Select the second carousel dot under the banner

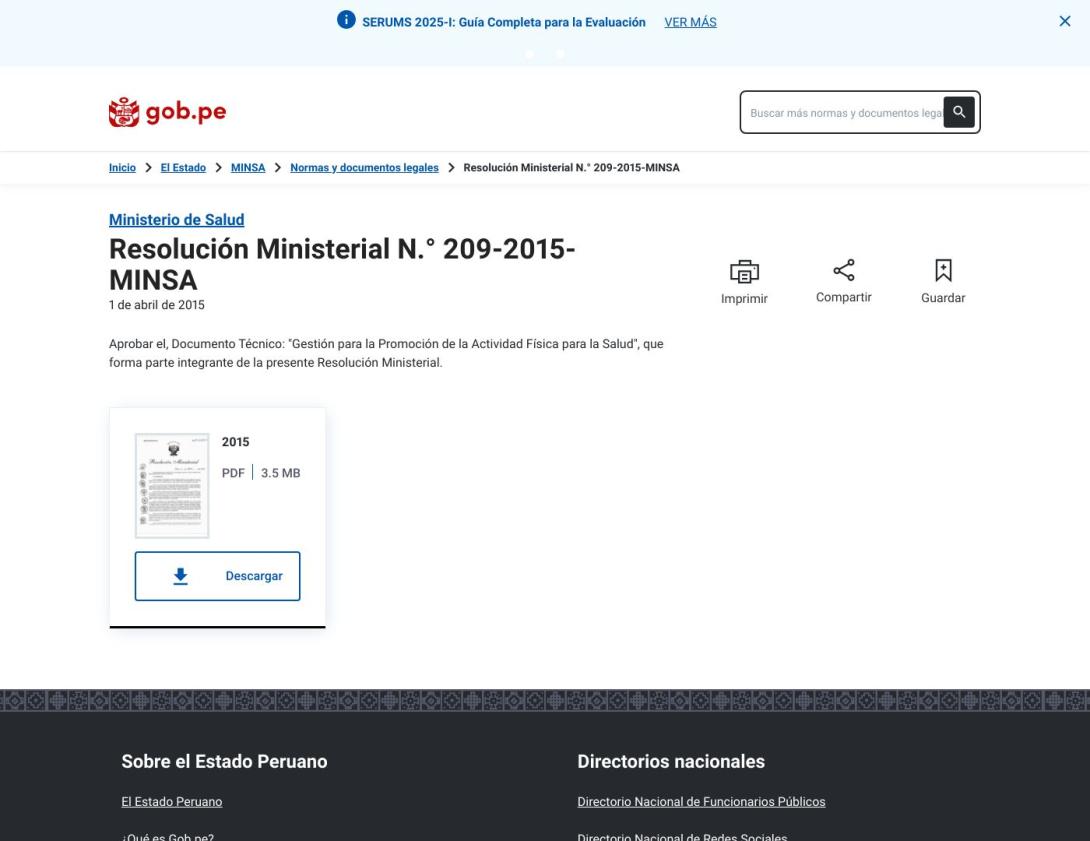pyautogui.click(x=560, y=54)
